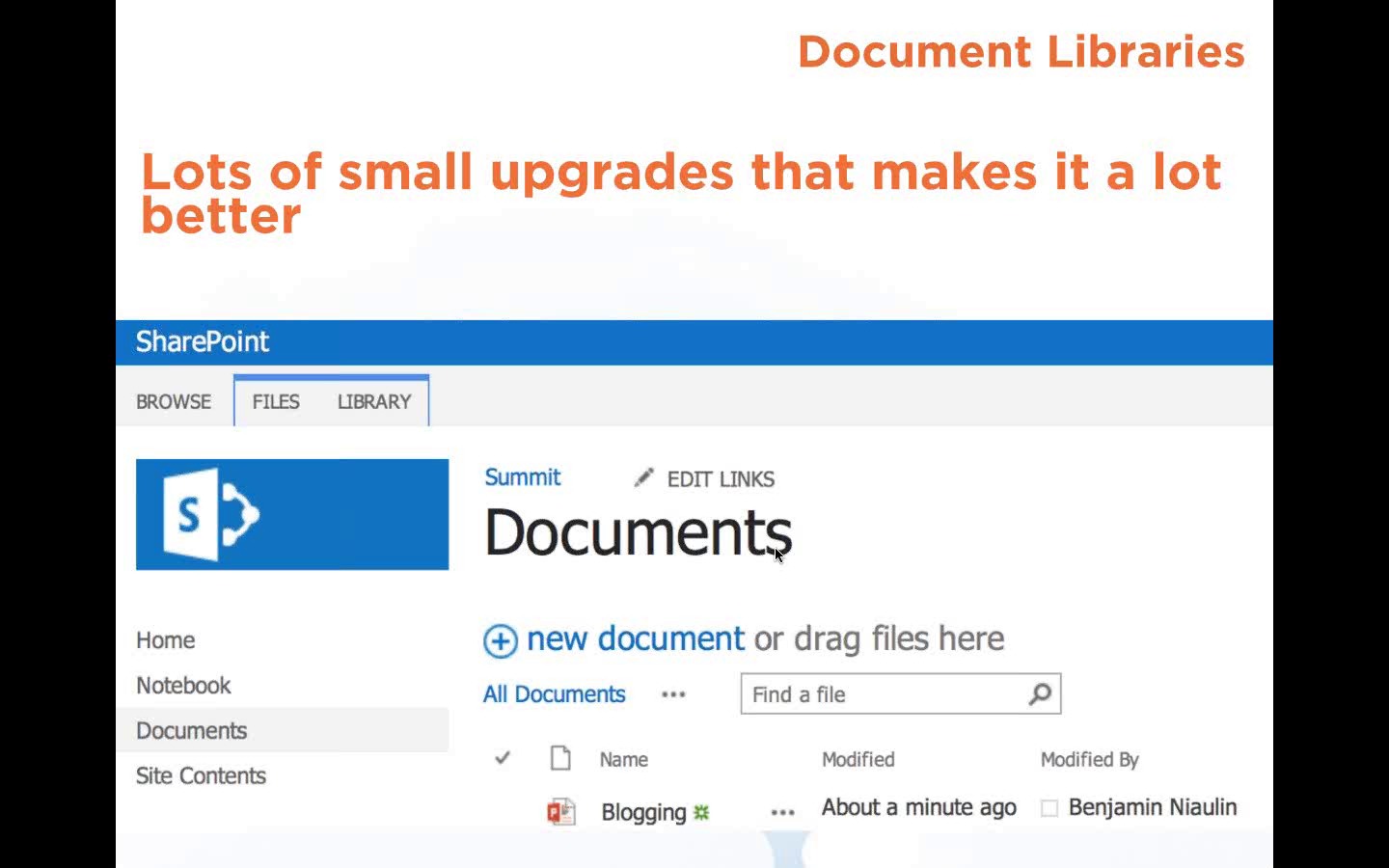Click the Documents page title
1389x868 pixels.
click(x=638, y=532)
